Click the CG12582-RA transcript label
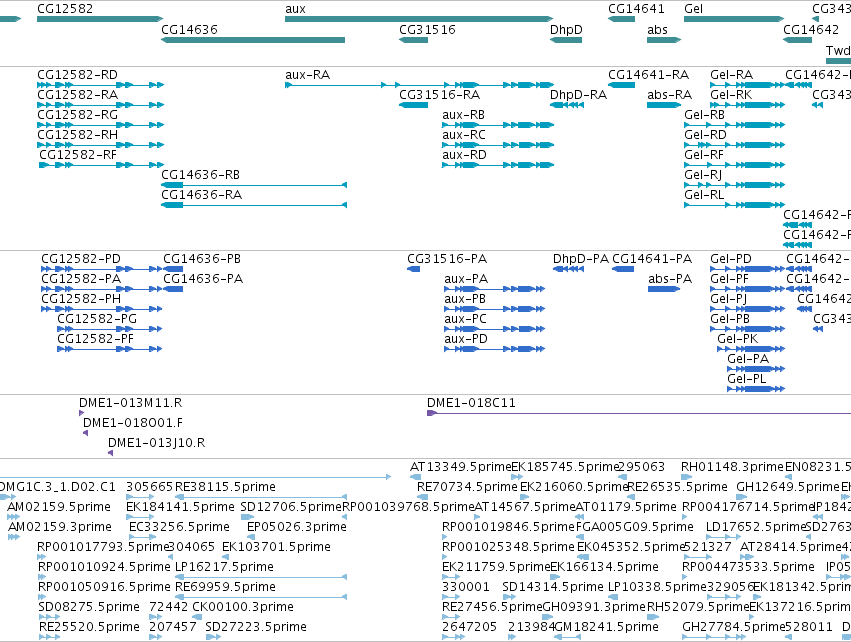Viewport: 851px width, 642px height. point(77,94)
